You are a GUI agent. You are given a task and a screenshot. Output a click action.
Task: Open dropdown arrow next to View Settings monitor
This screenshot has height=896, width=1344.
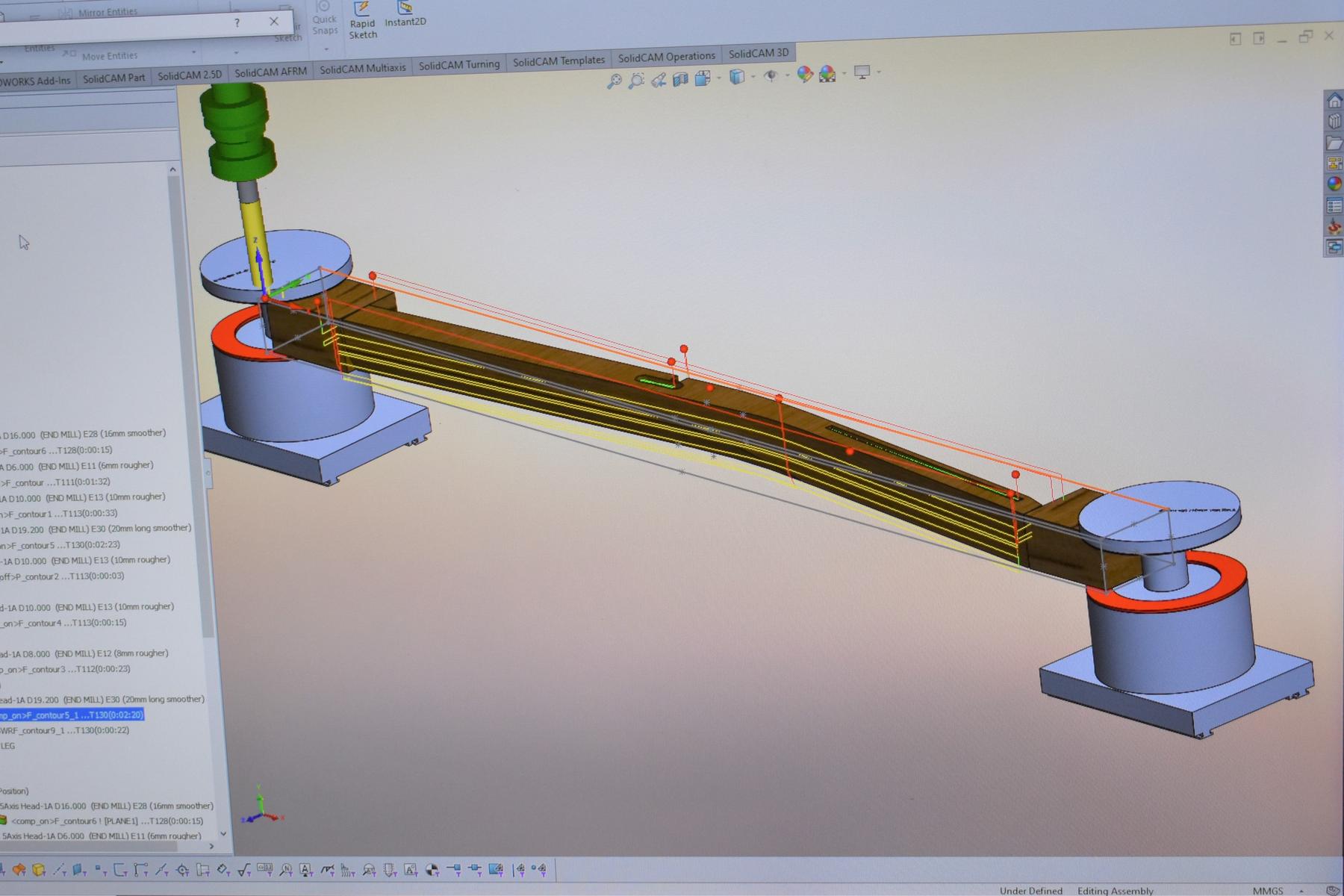[879, 72]
